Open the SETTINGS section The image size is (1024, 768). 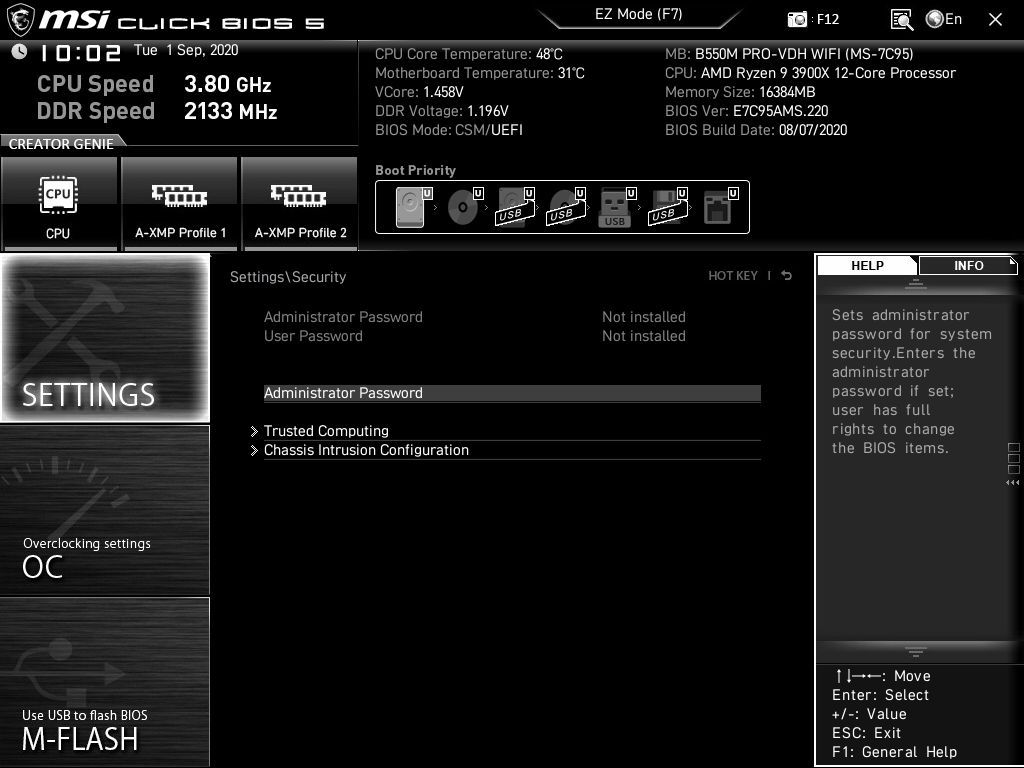[105, 338]
